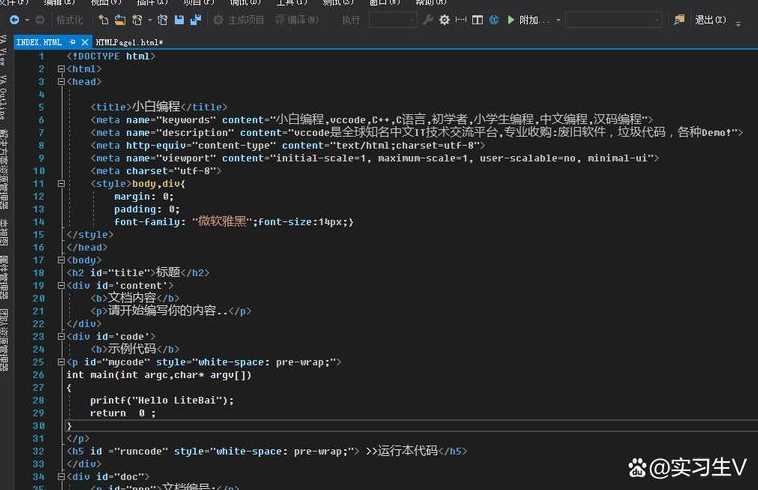The width and height of the screenshot is (758, 490).
Task: Click the 示例代码 bold text on line 24
Action: pos(131,349)
